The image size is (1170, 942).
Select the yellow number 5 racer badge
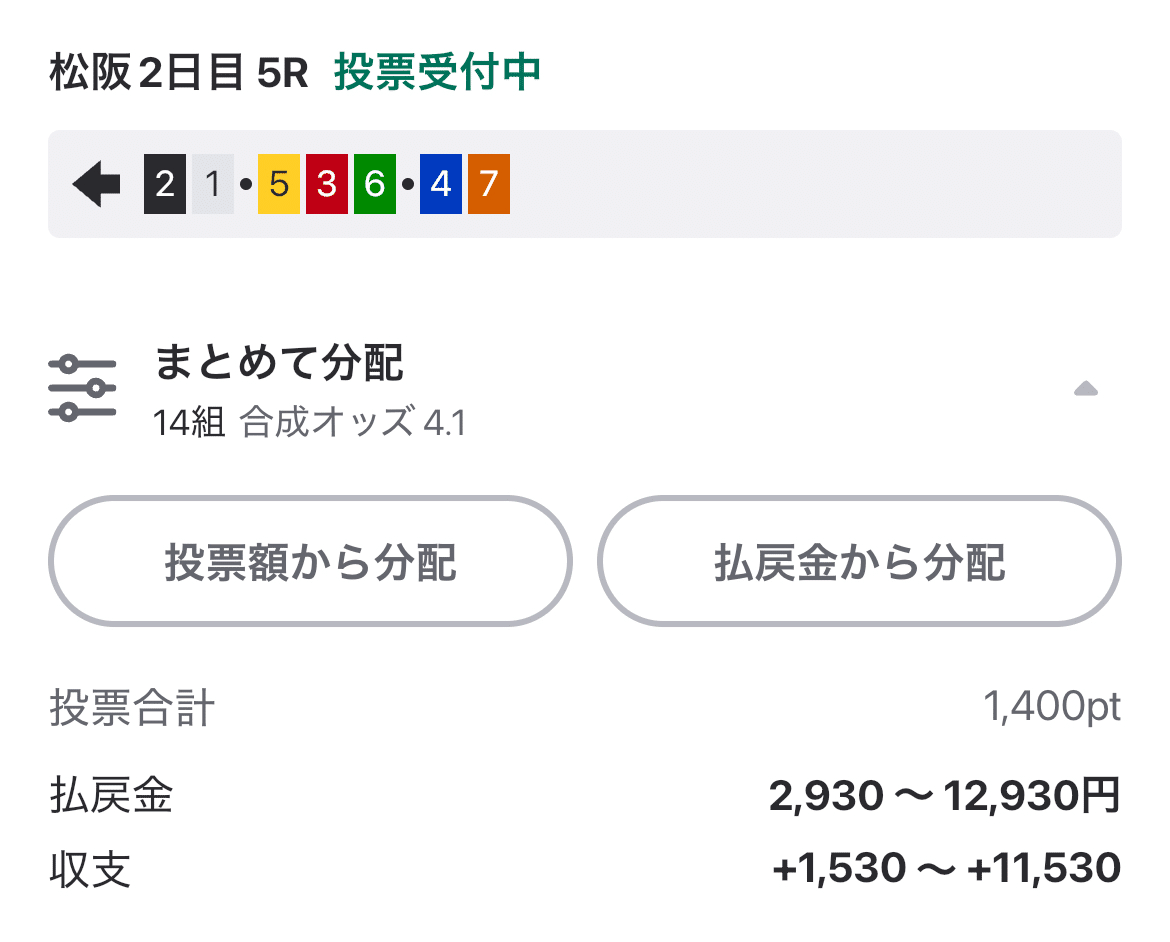278,184
